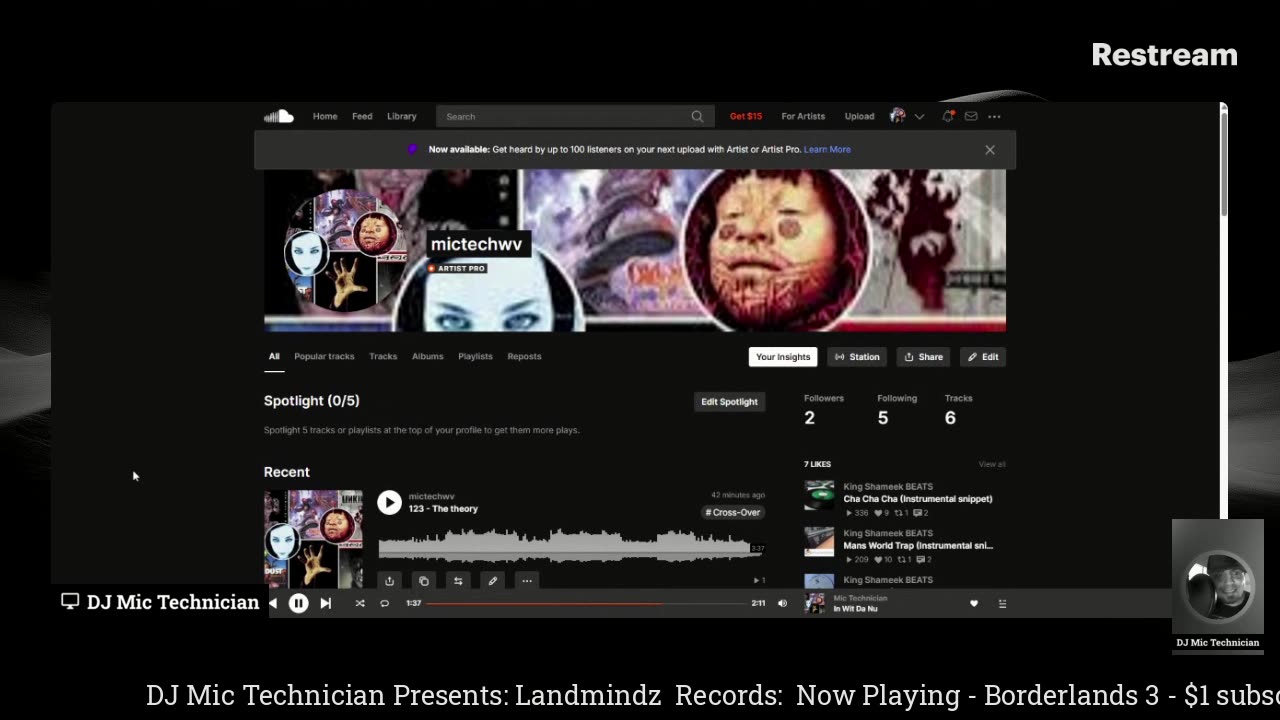The height and width of the screenshot is (720, 1280).
Task: Click the '123 - The theory' cover artwork
Action: click(313, 539)
